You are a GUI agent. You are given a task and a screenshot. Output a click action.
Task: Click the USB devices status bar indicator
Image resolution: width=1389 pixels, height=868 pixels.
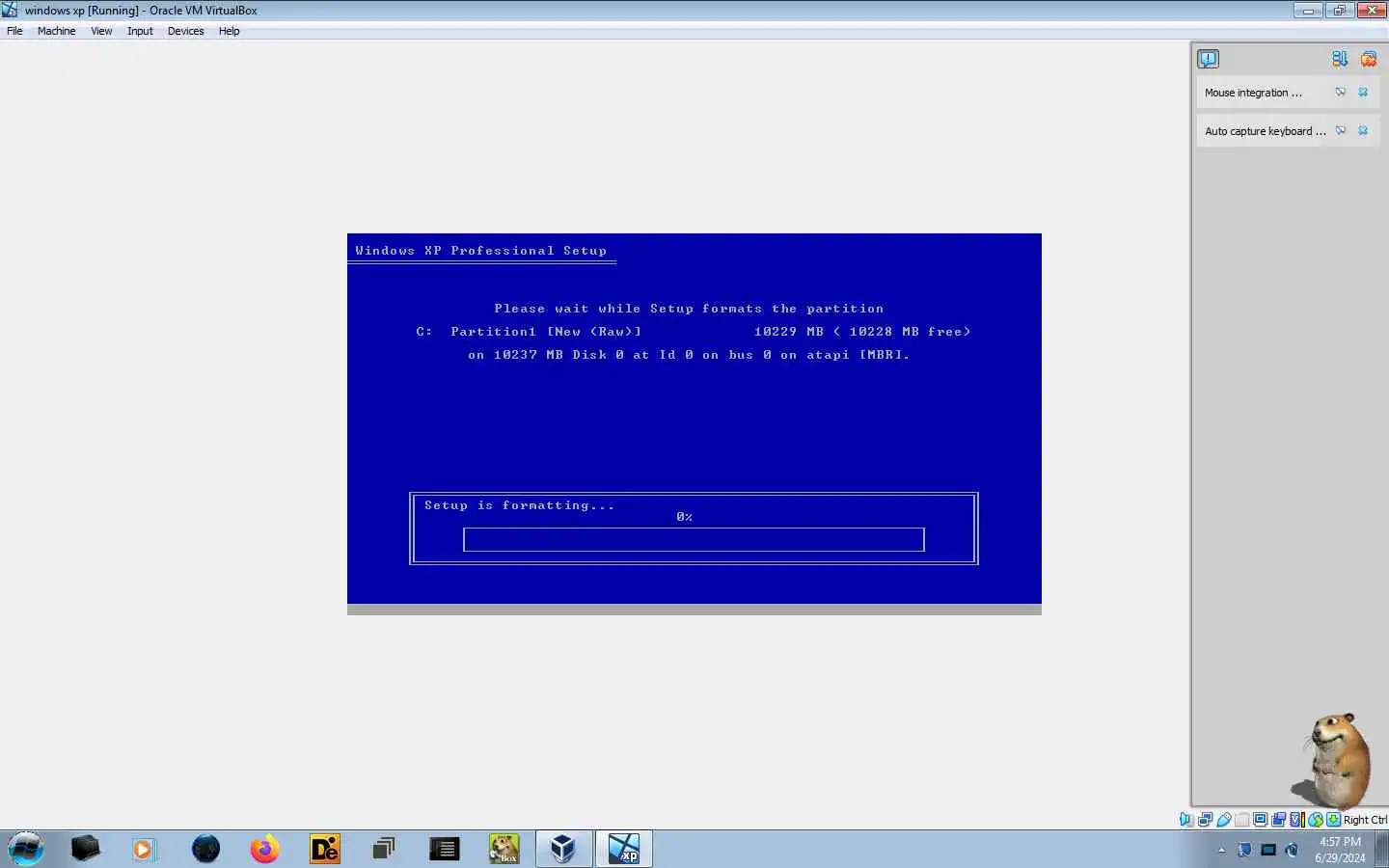(1224, 820)
